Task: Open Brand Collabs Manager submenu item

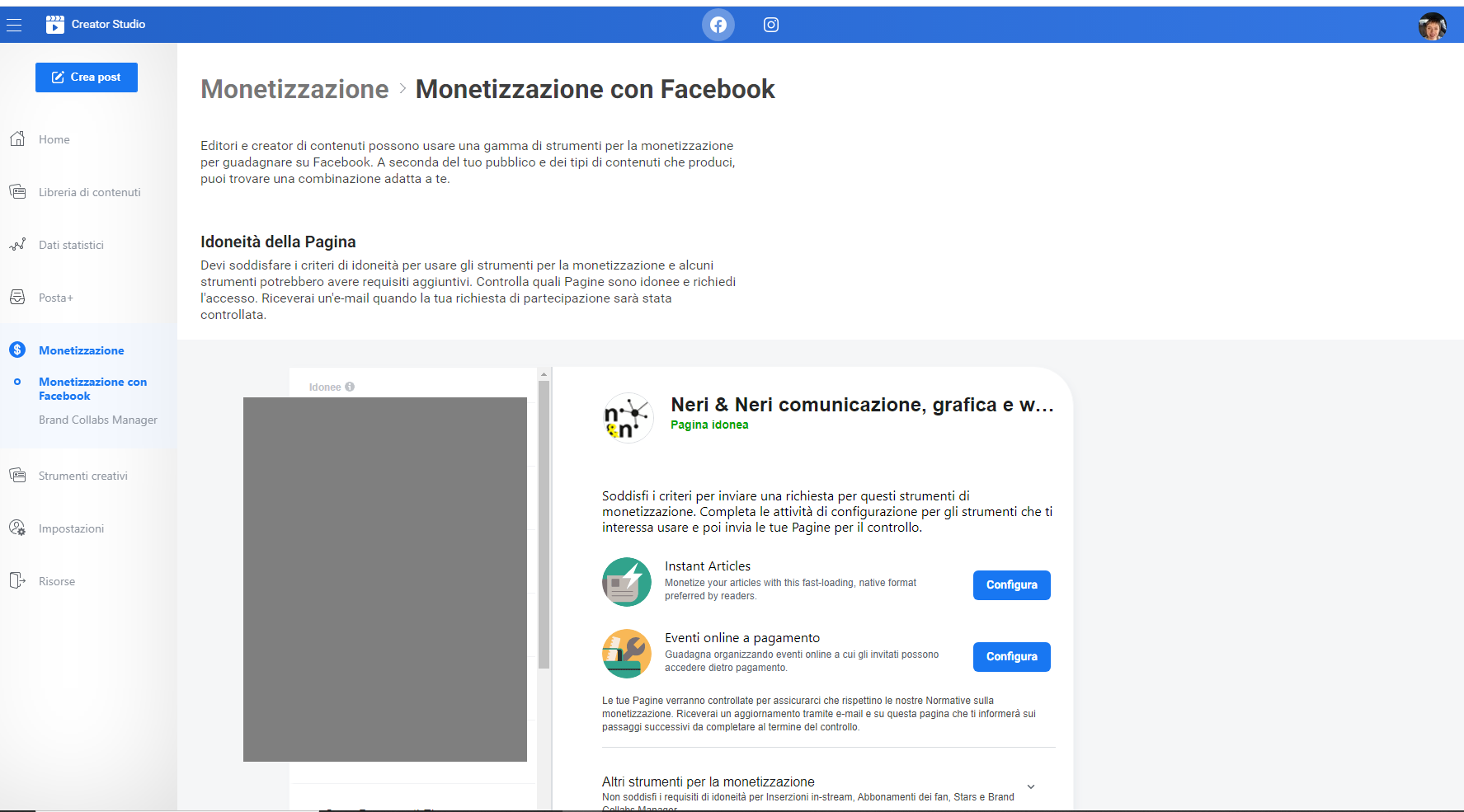Action: pyautogui.click(x=98, y=420)
